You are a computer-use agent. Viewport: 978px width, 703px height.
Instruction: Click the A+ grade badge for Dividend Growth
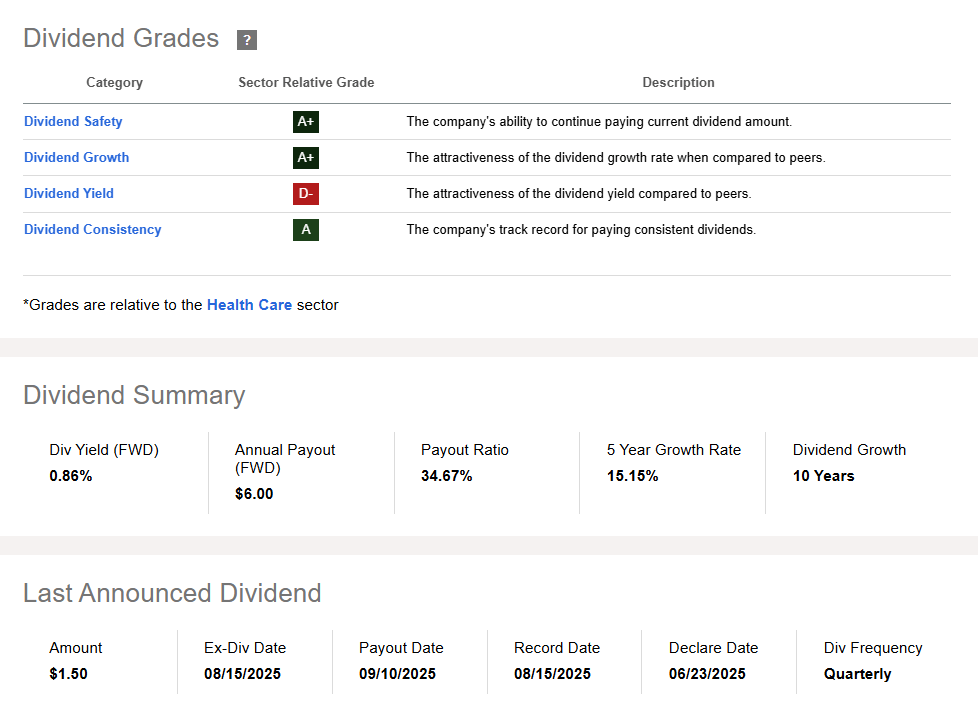click(x=306, y=158)
